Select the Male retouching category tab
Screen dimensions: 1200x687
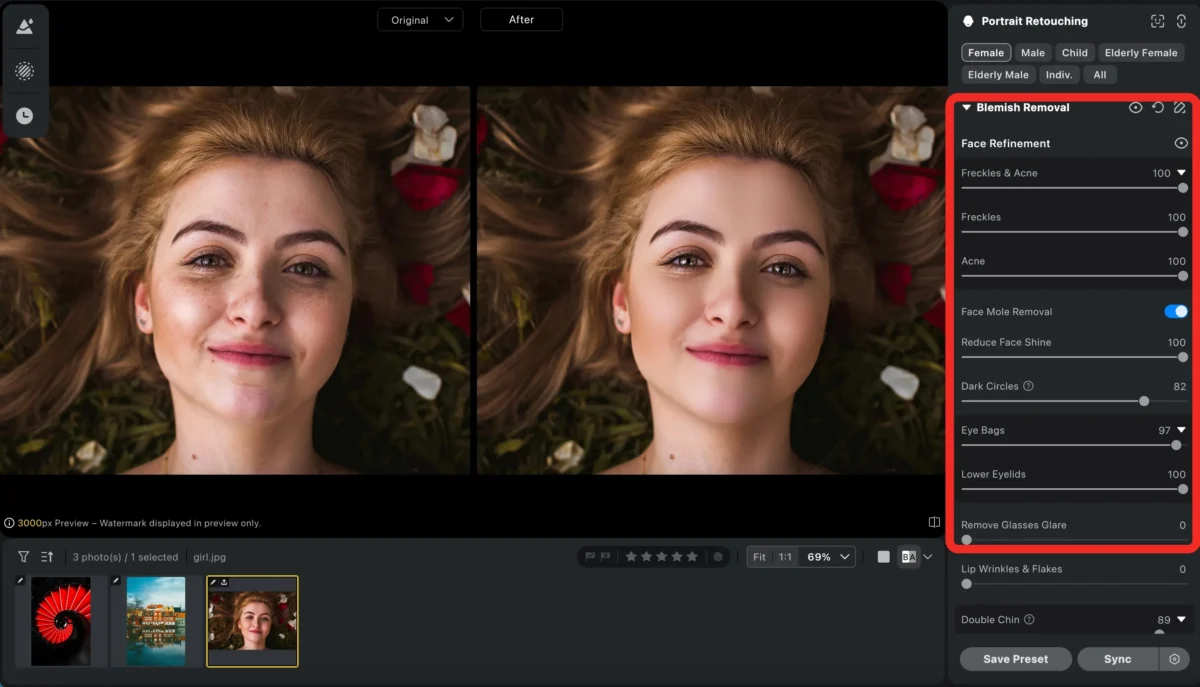(1033, 53)
